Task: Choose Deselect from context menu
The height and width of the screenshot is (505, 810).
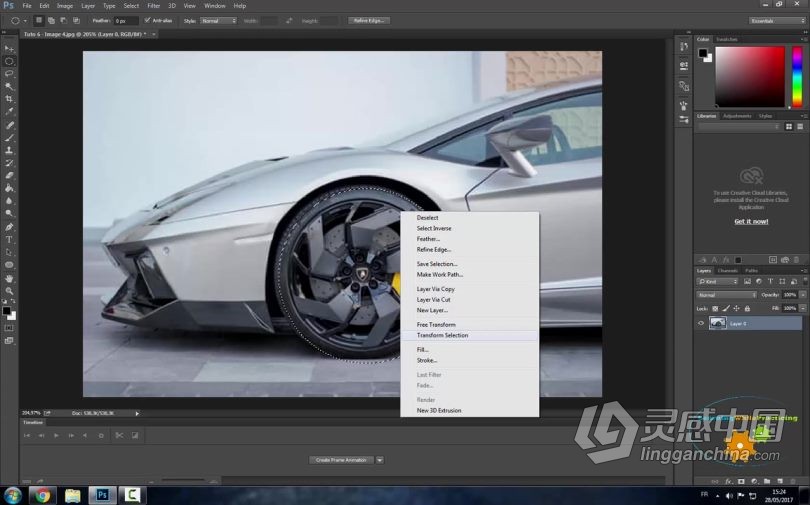Action: click(x=427, y=218)
